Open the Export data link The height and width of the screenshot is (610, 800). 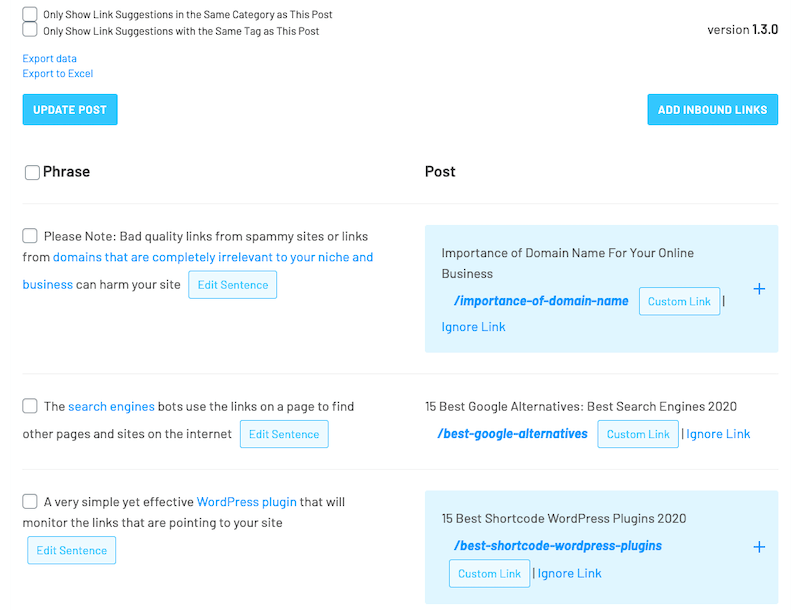point(50,59)
